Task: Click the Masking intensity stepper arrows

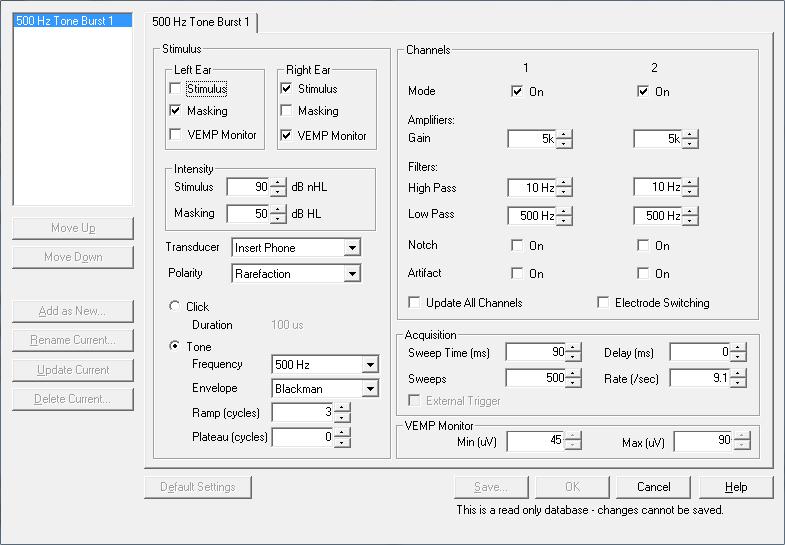Action: pyautogui.click(x=278, y=214)
